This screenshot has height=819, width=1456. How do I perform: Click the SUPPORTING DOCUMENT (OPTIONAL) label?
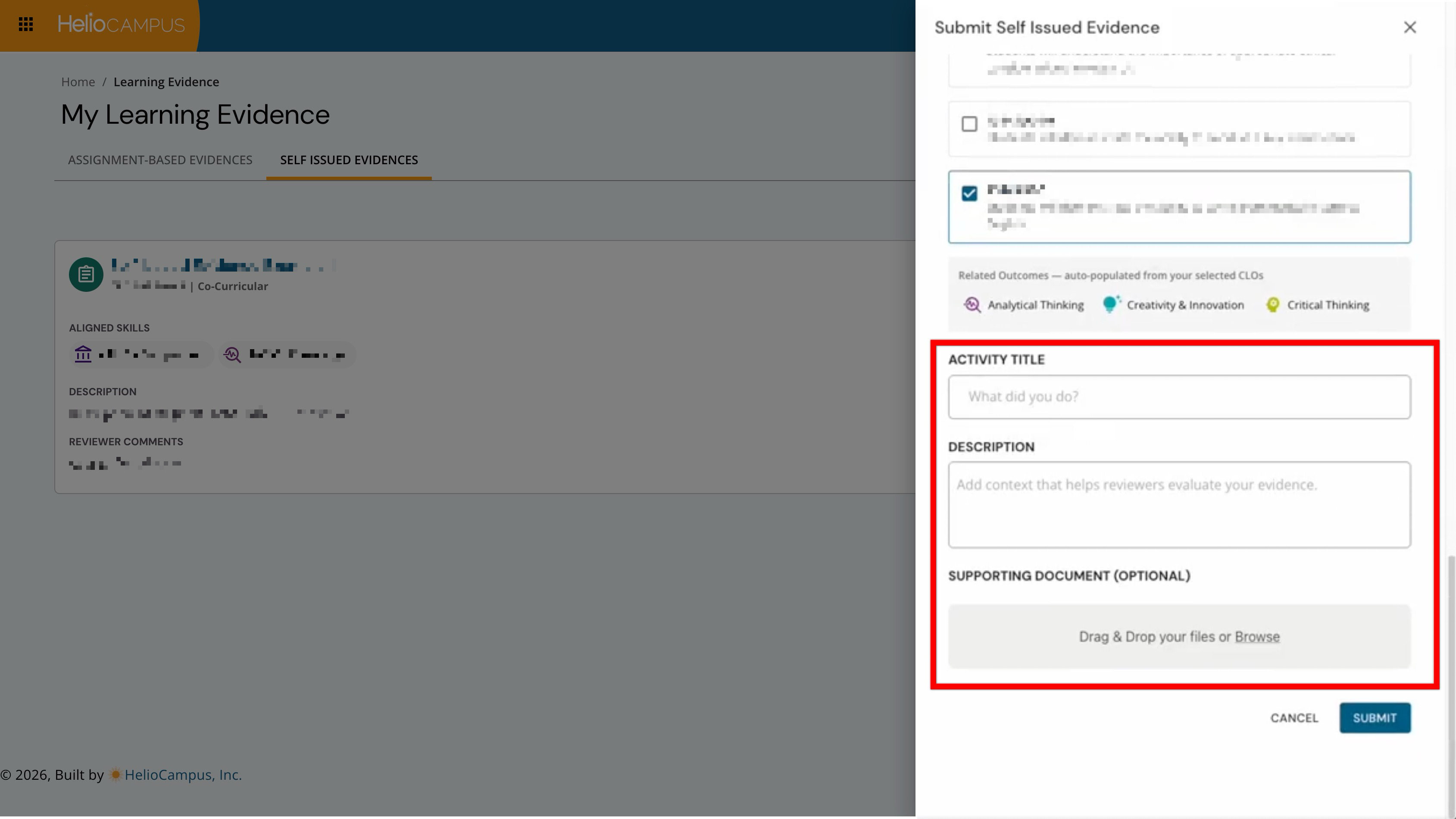1069,576
